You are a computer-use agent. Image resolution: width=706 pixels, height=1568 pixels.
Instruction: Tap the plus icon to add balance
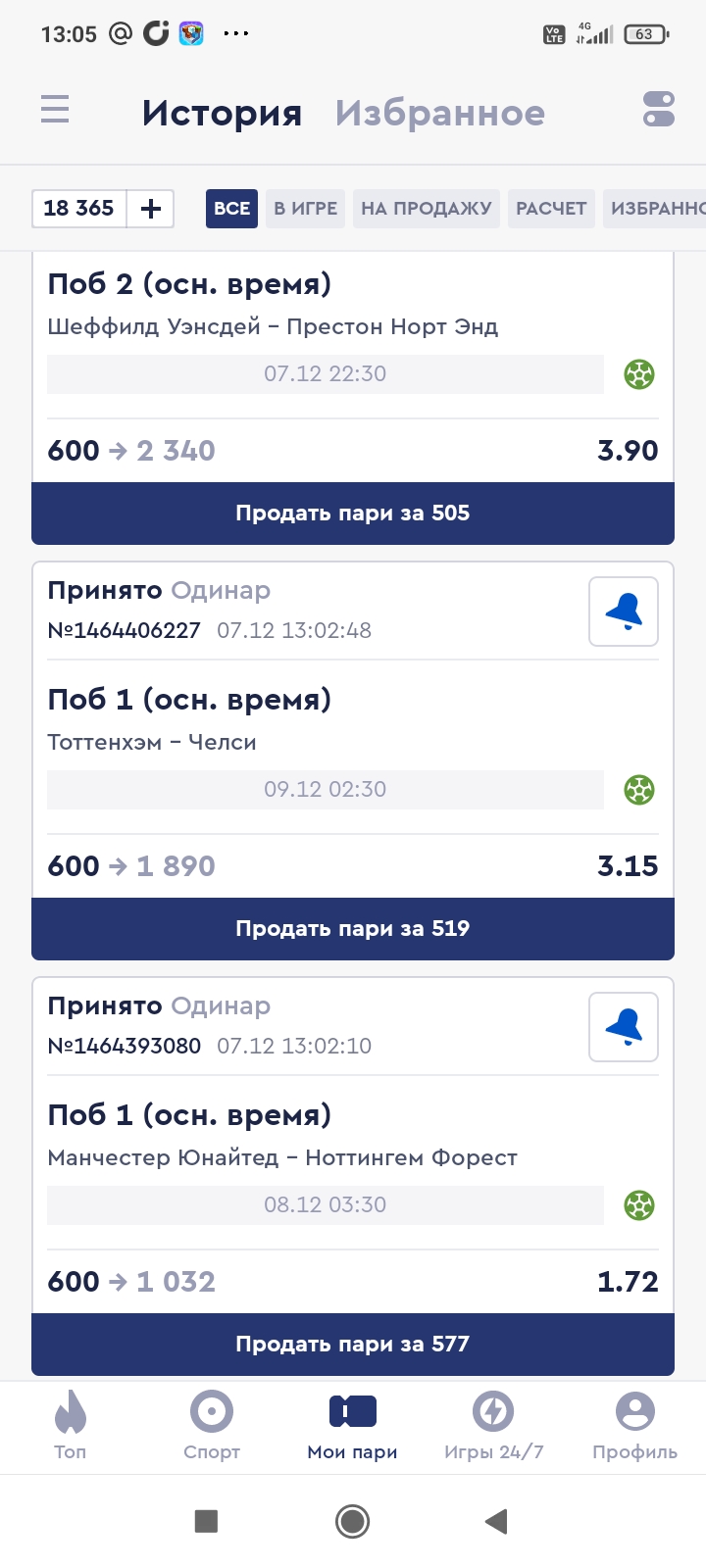(x=151, y=209)
